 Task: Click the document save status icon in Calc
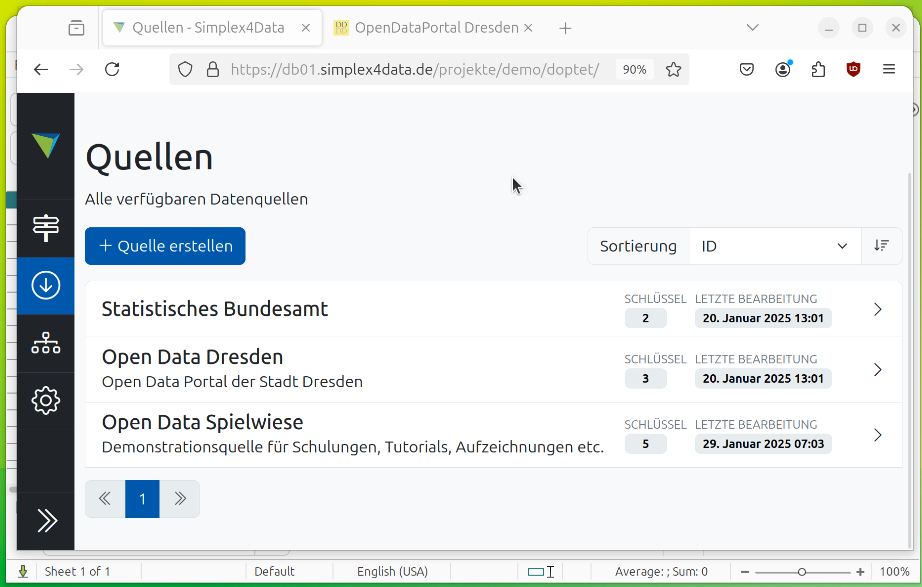click(x=23, y=571)
